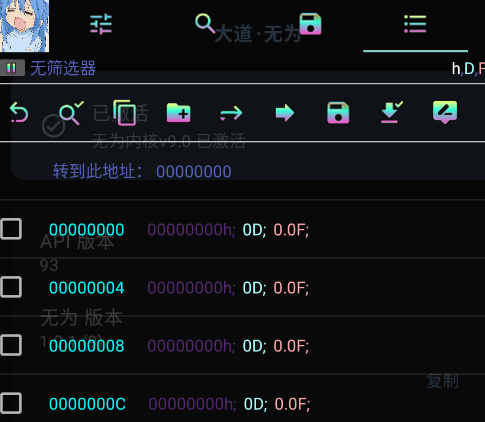Click 0.0F; float value in row 00000008
485x422 pixels.
(x=291, y=346)
